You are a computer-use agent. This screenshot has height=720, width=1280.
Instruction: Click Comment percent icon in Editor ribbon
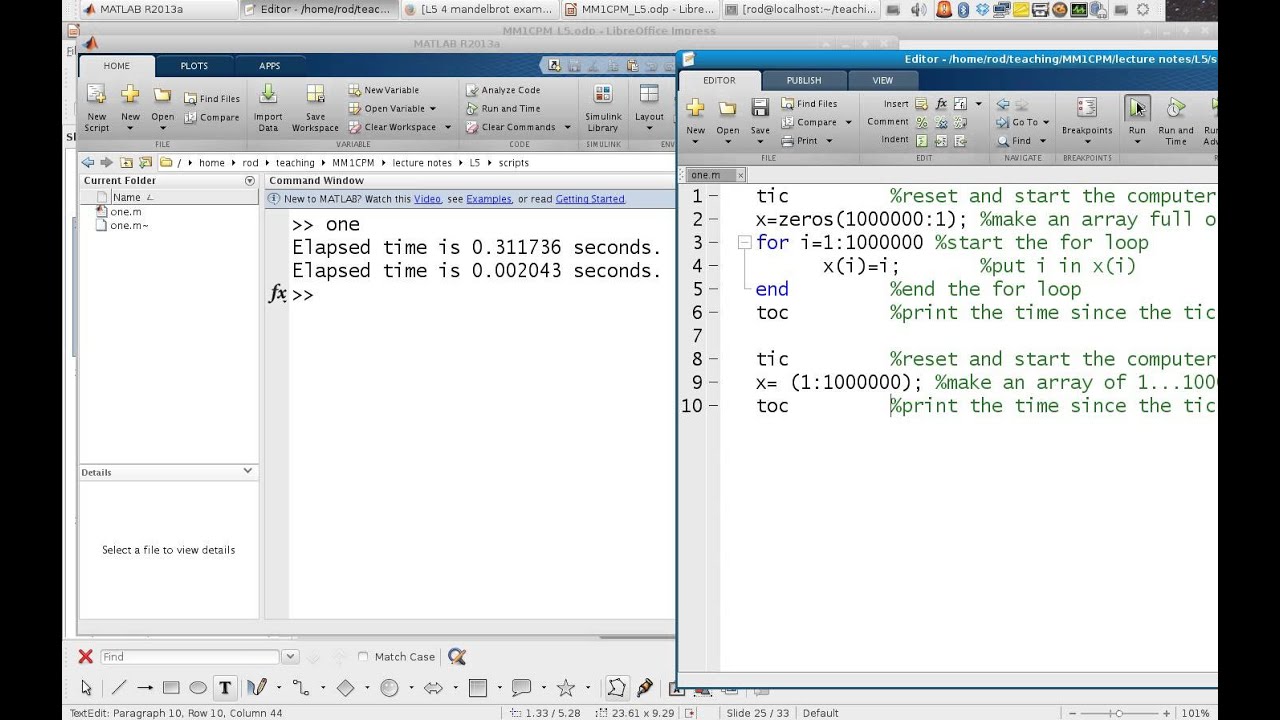(922, 122)
